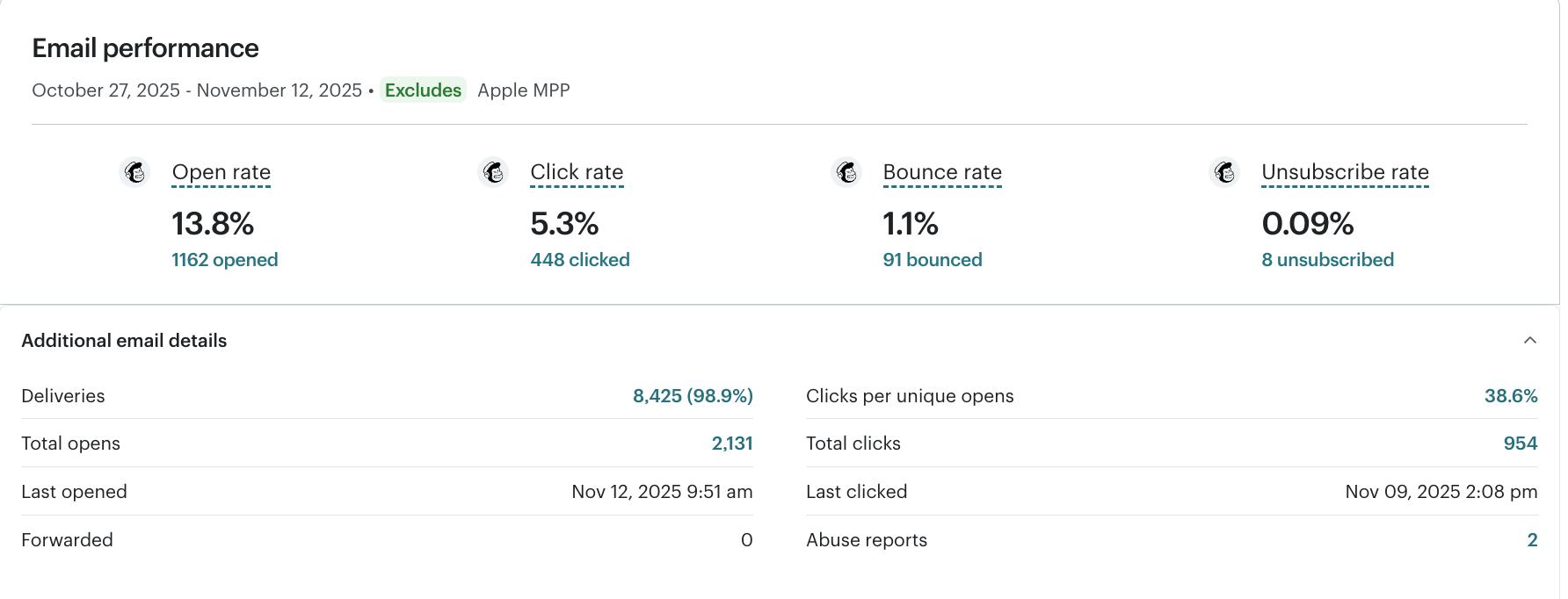Click the Mailchimp icon beside Bounce rate
This screenshot has width=1568, height=599.
846,172
